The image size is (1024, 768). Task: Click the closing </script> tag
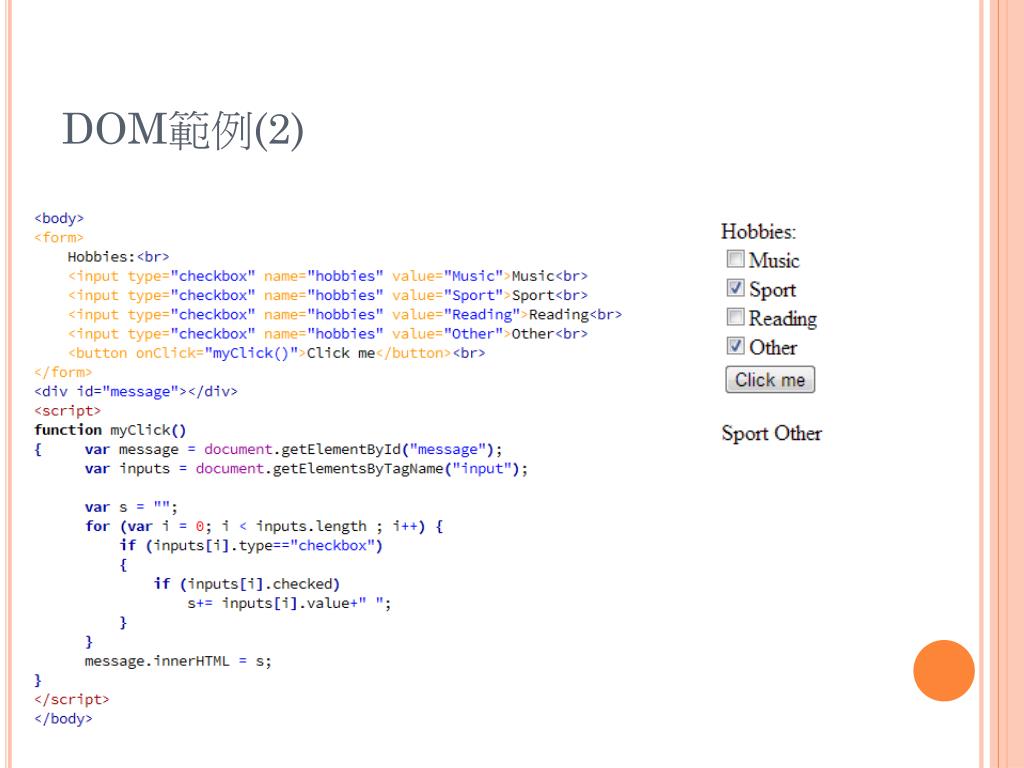pyautogui.click(x=71, y=700)
